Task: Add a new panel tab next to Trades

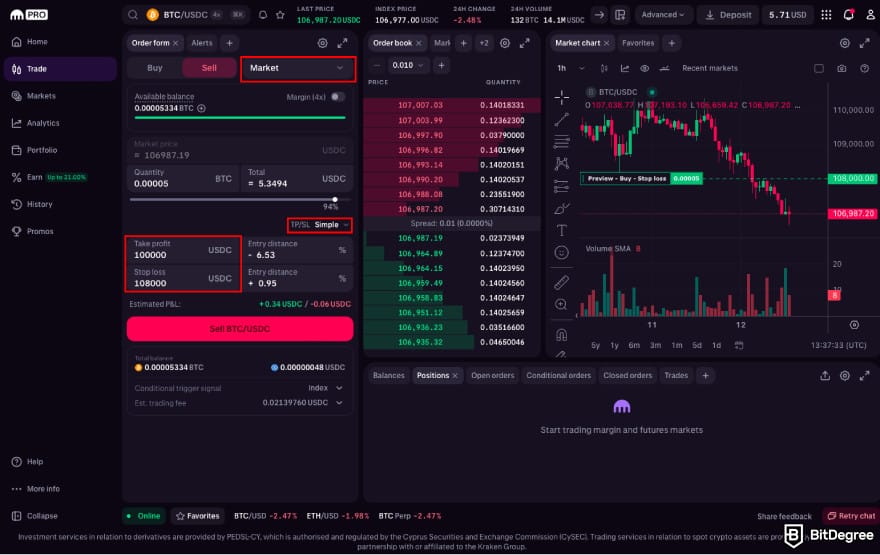Action: (x=705, y=375)
